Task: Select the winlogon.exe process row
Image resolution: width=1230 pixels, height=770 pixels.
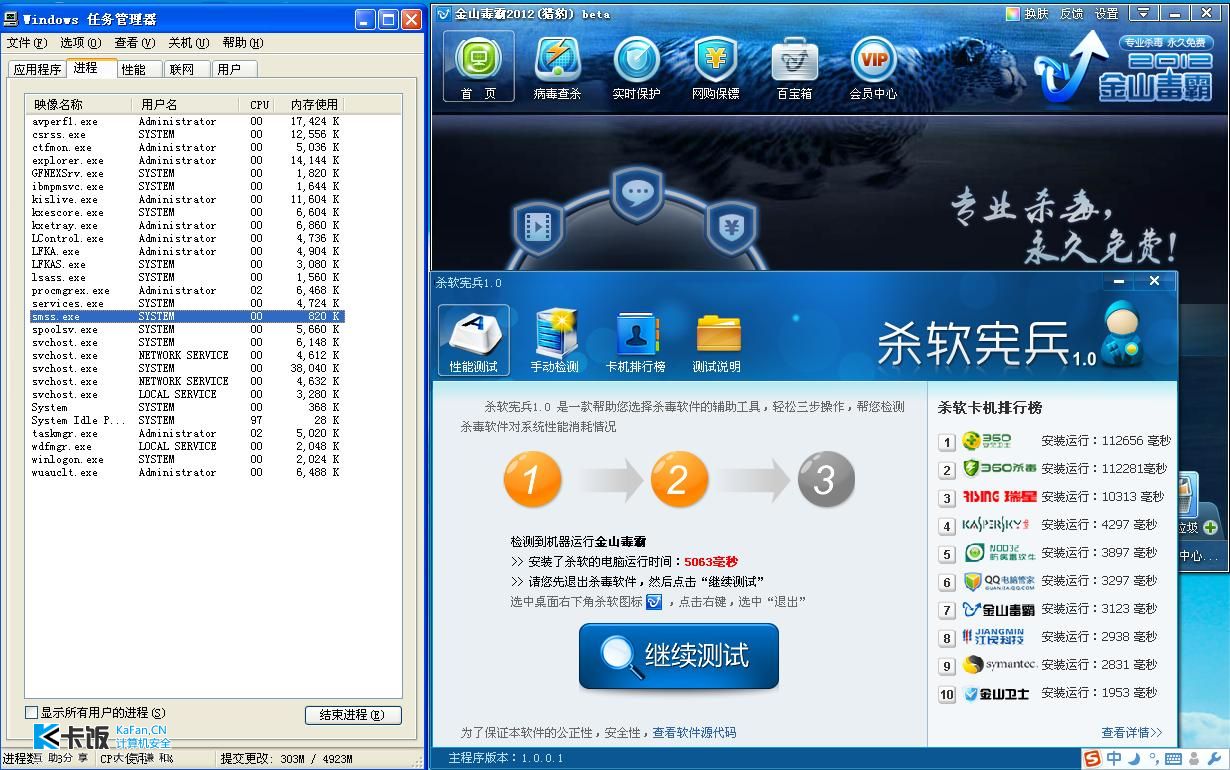Action: 186,459
